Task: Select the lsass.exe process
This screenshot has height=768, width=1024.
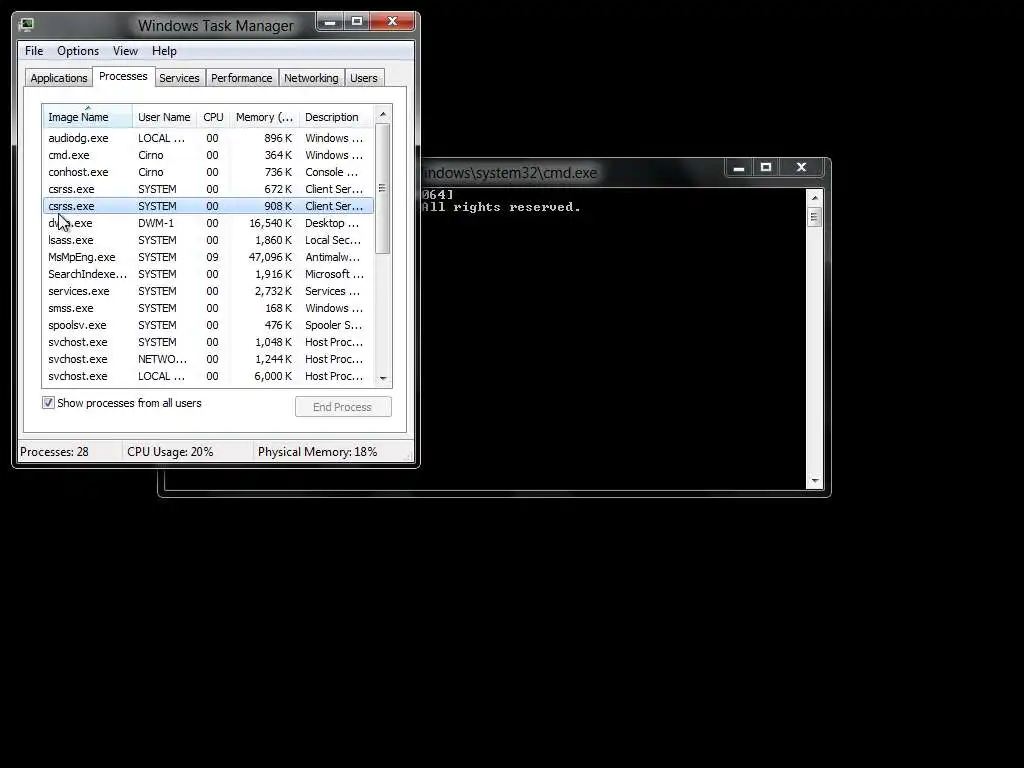Action: coord(208,240)
